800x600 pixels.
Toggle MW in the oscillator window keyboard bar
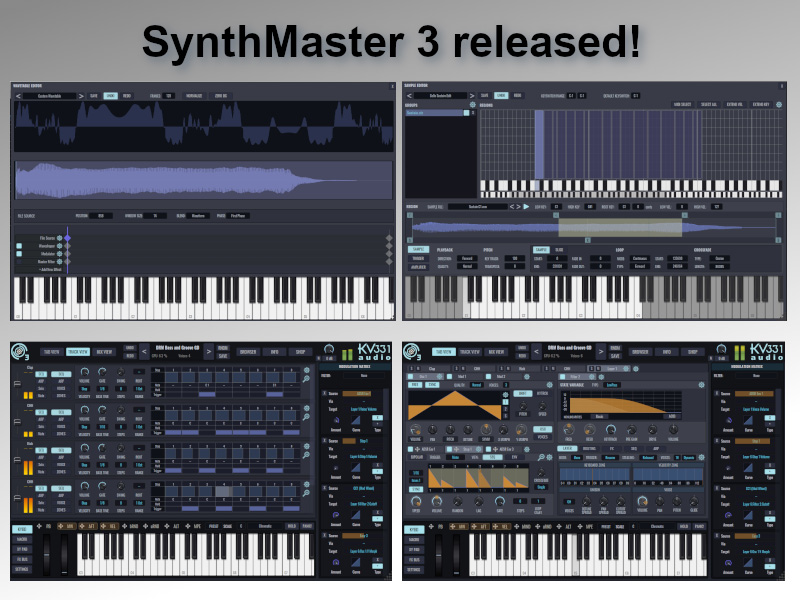coord(459,526)
